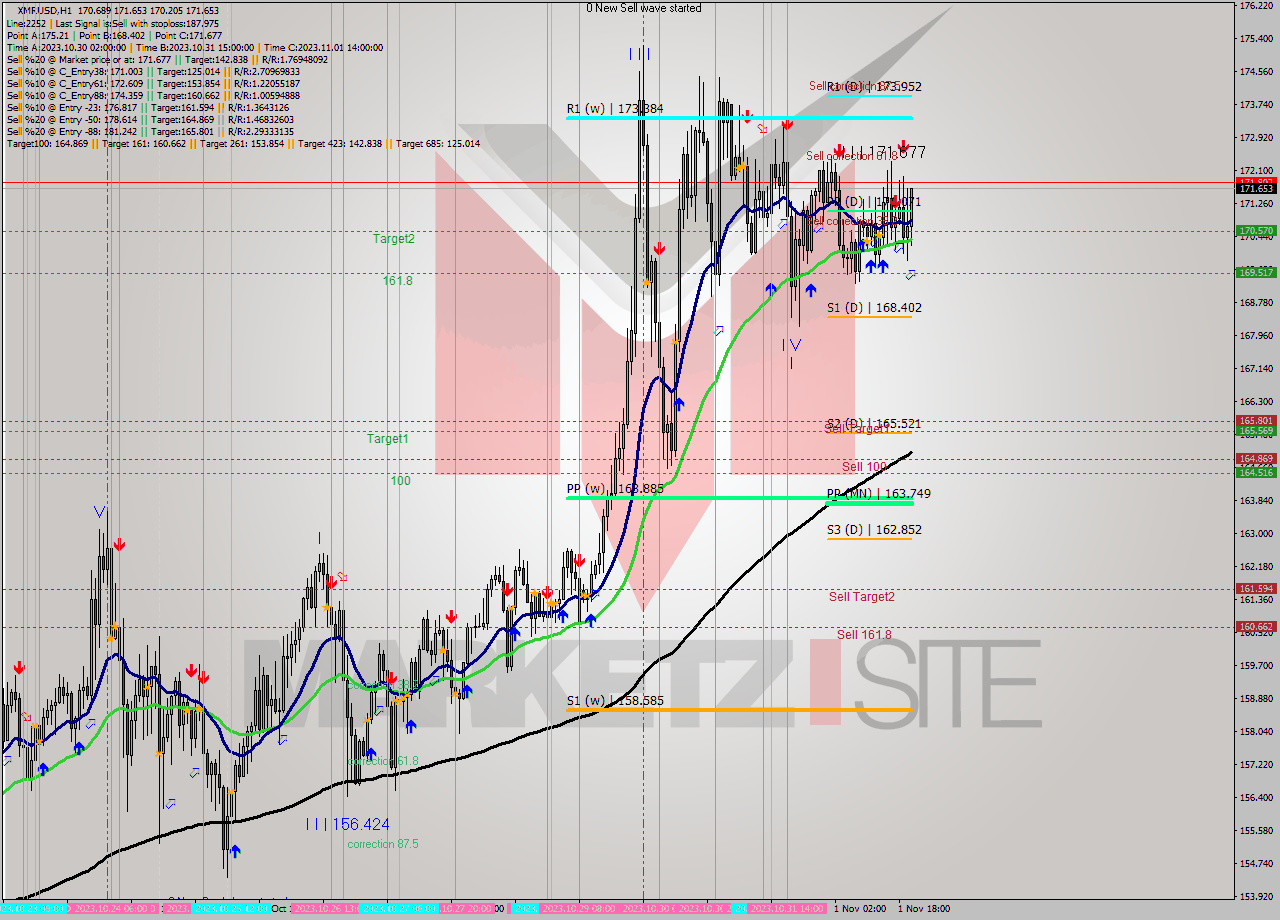Screen dimensions: 1280x920
Task: Click the '1 Nov 18:00' time axis label
Action: point(924,909)
